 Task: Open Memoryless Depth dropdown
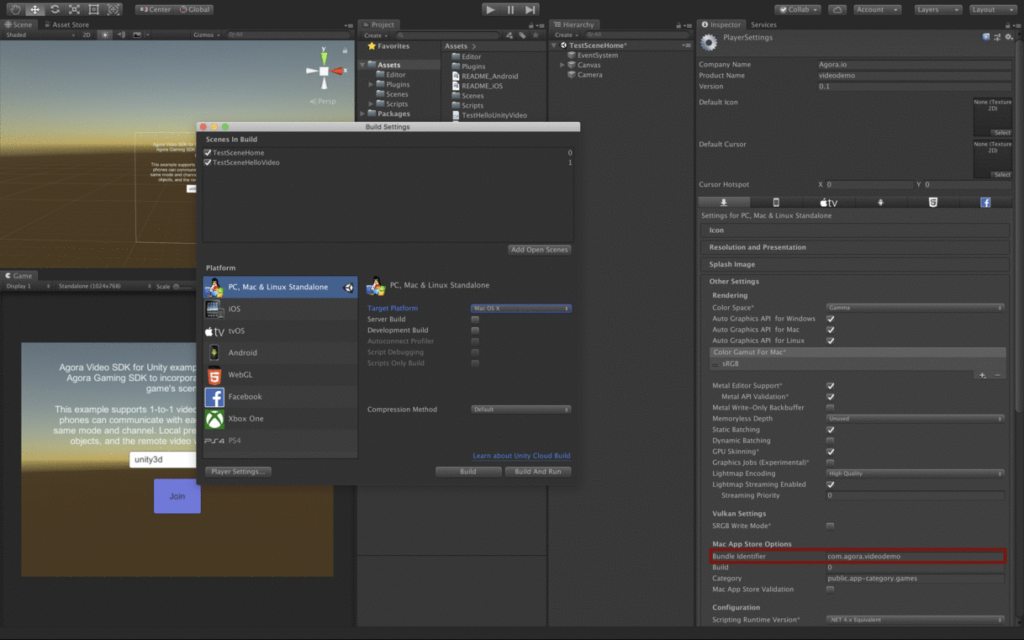click(915, 419)
